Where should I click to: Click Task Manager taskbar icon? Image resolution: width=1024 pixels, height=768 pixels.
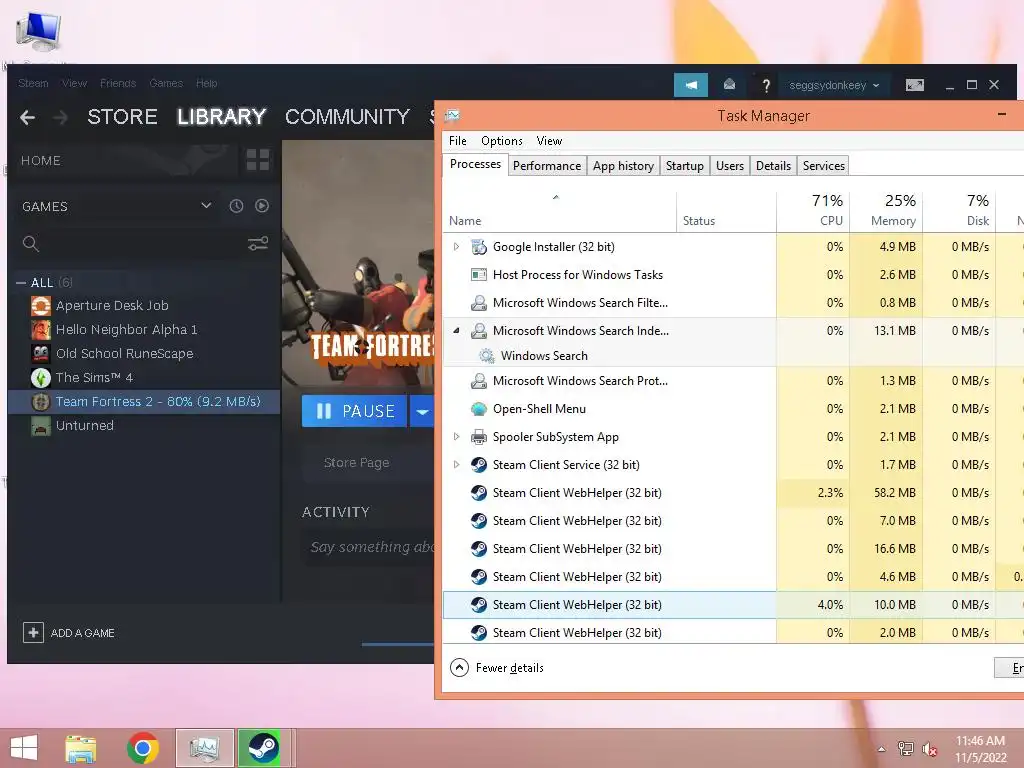(204, 748)
